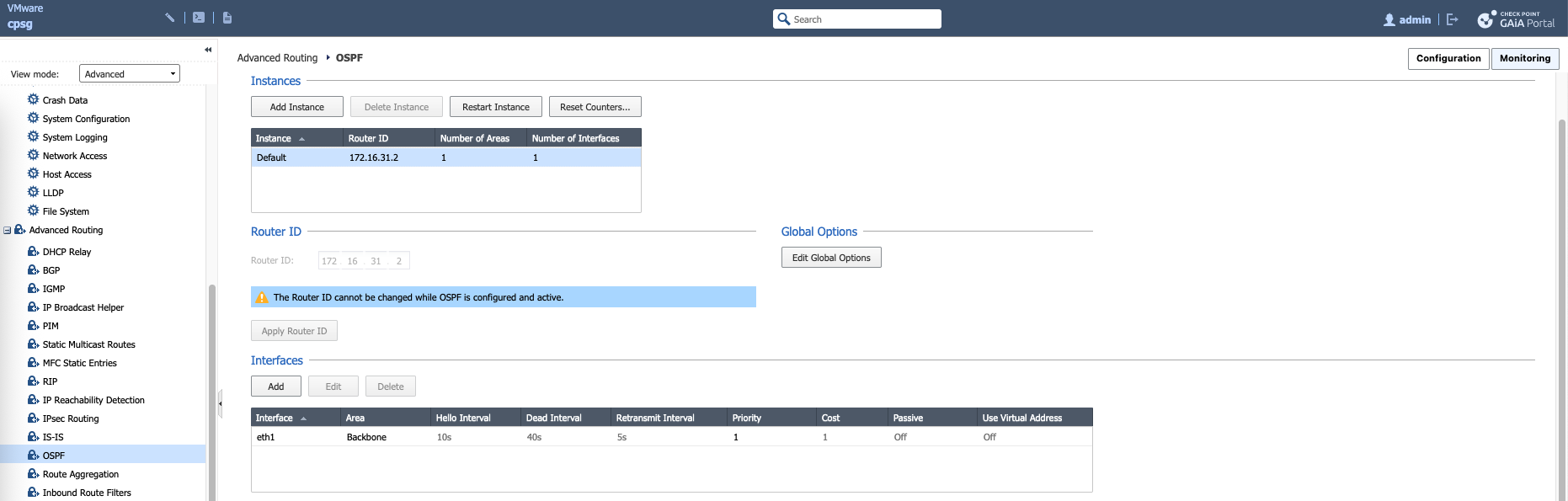Screen dimensions: 1568x501
Task: Select BGP in the navigation tree
Action: click(x=51, y=270)
